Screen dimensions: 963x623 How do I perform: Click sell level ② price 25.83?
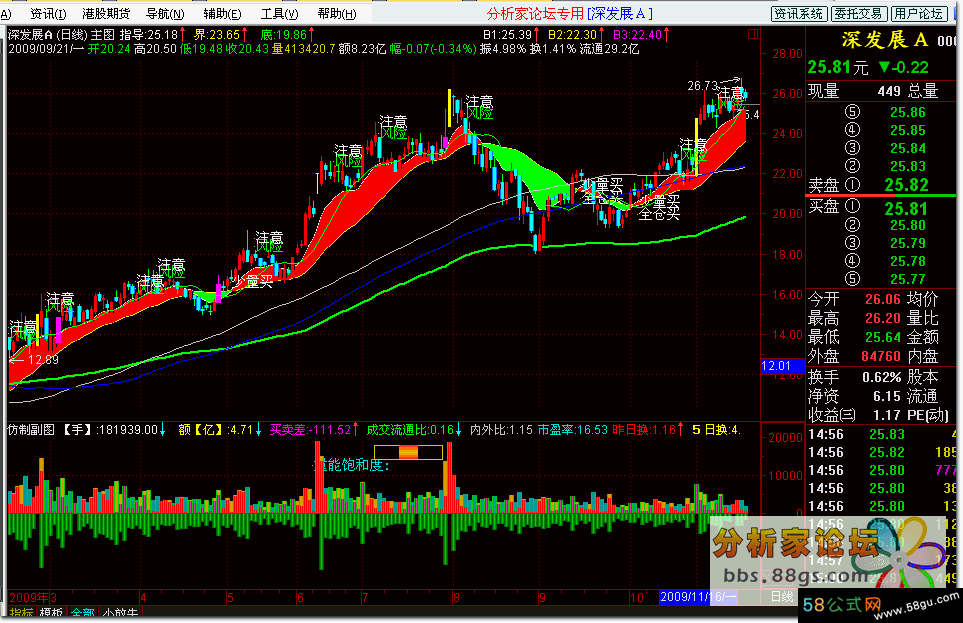pyautogui.click(x=908, y=167)
